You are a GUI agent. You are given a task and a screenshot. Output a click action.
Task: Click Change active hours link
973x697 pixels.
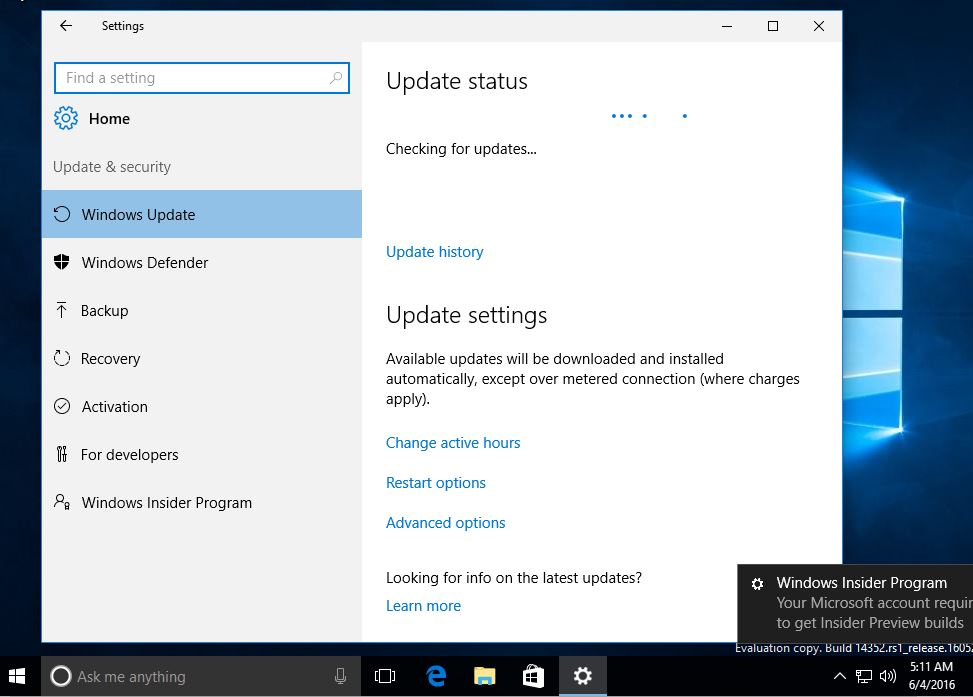pyautogui.click(x=453, y=443)
